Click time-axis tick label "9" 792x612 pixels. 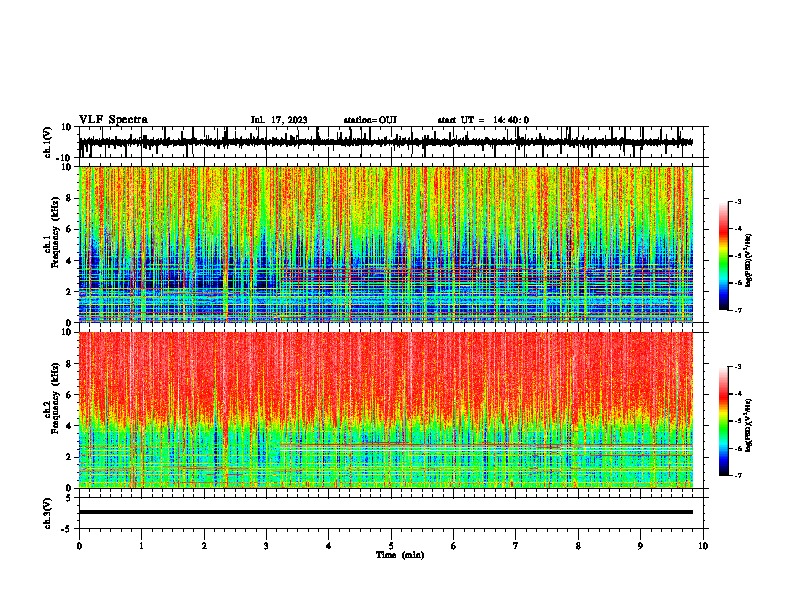[640, 546]
